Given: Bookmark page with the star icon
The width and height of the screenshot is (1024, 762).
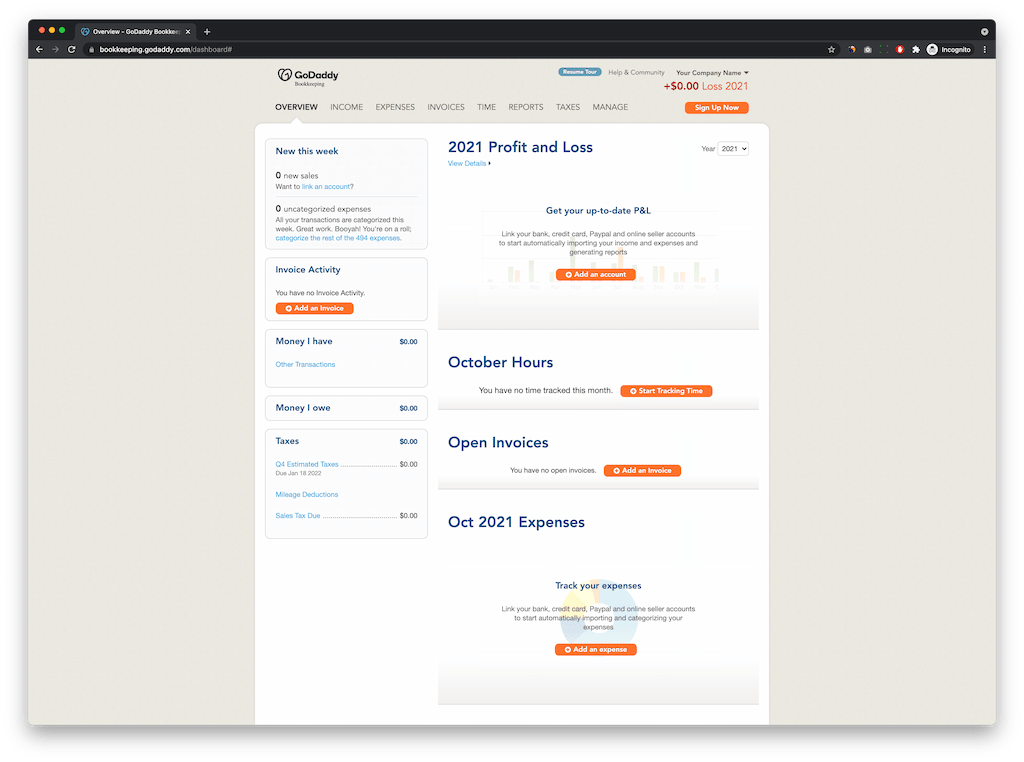Looking at the screenshot, I should pyautogui.click(x=831, y=50).
